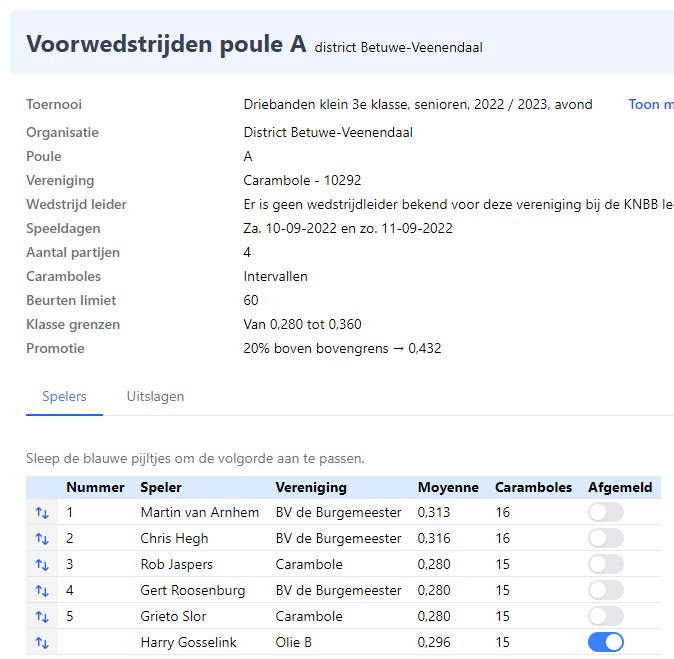Click the subtitle district Betuwe-Veenendaal
This screenshot has height=659, width=674.
(x=398, y=47)
